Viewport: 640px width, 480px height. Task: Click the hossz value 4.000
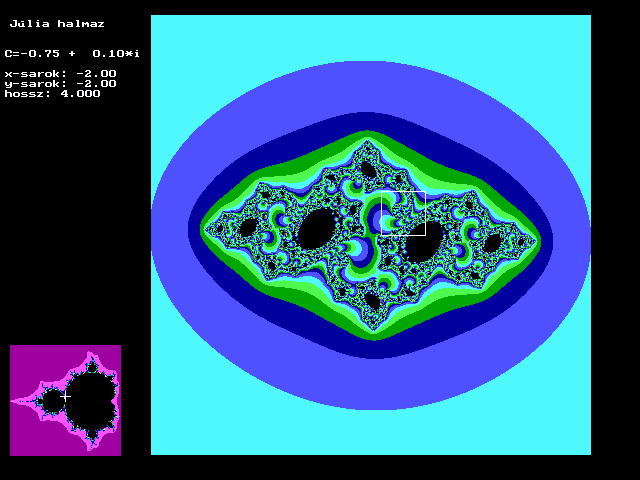click(81, 94)
